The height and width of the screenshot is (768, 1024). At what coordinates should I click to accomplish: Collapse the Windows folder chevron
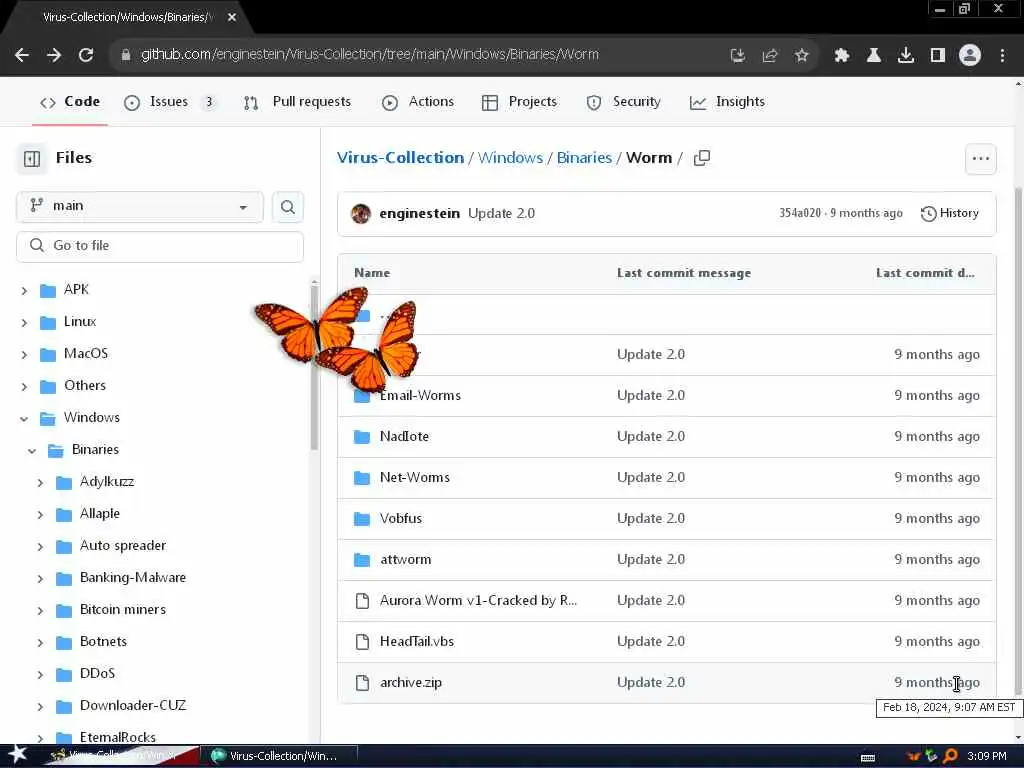click(24, 419)
